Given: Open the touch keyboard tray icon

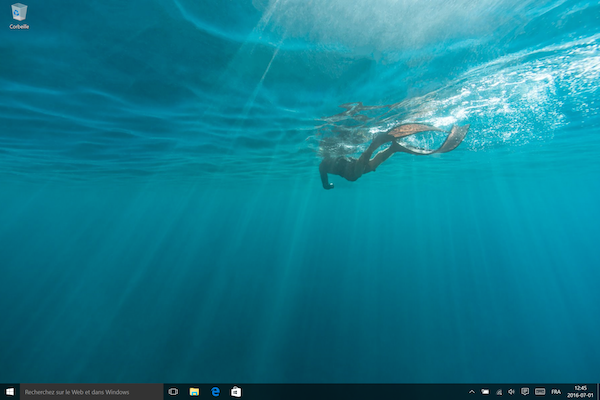Looking at the screenshot, I should tap(540, 391).
